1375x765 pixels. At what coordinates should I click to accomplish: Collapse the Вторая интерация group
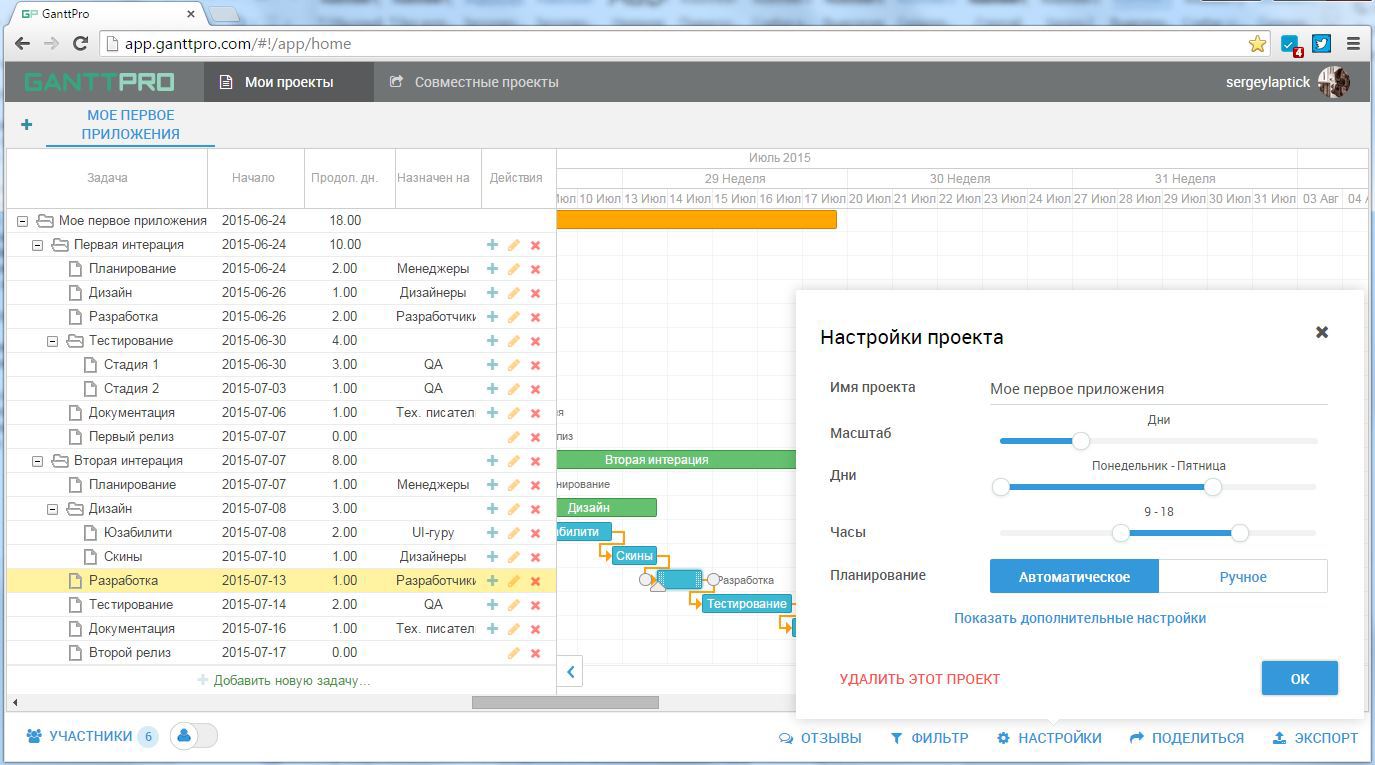[x=38, y=461]
